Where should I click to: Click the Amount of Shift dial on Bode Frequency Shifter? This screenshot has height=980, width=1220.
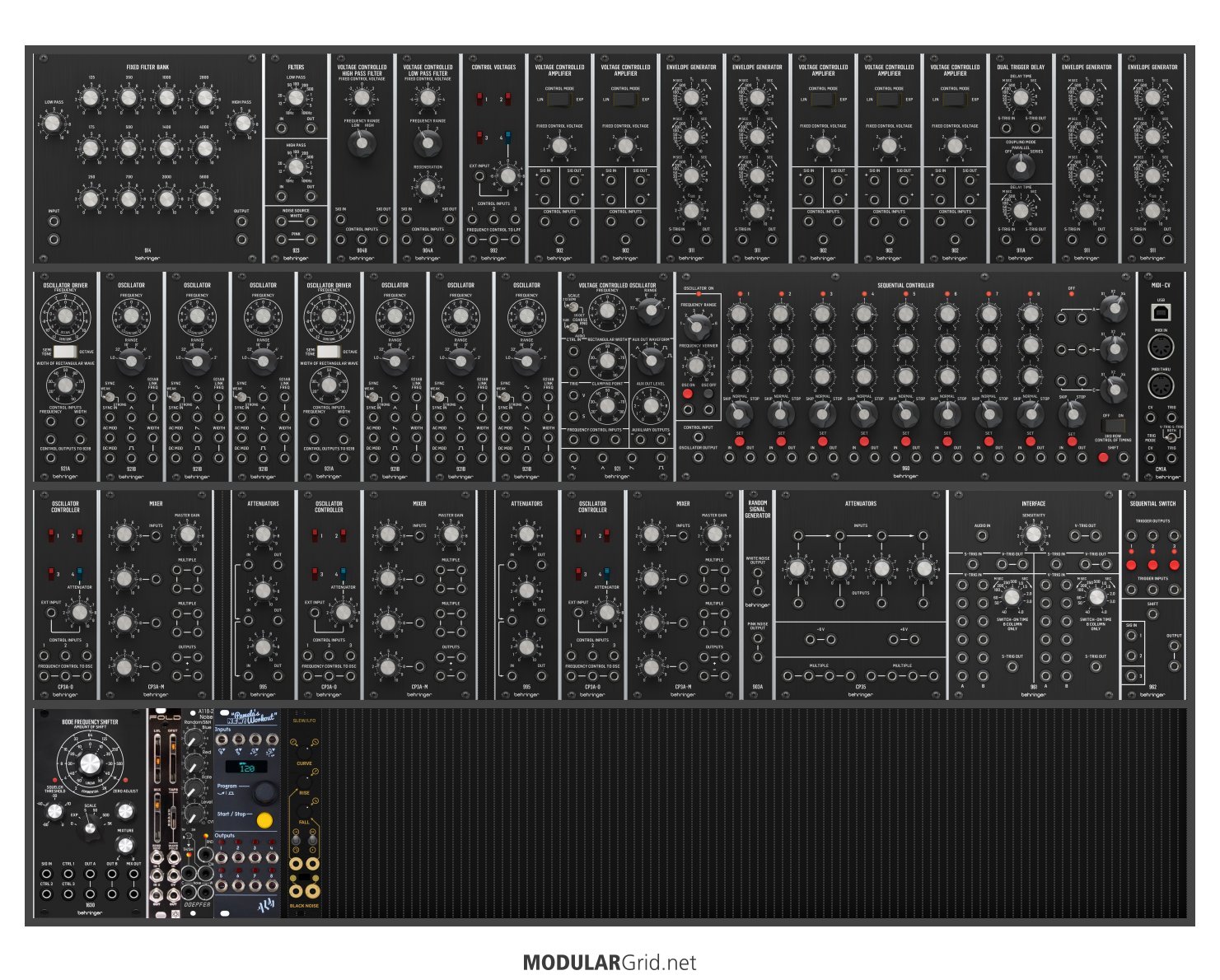click(91, 763)
